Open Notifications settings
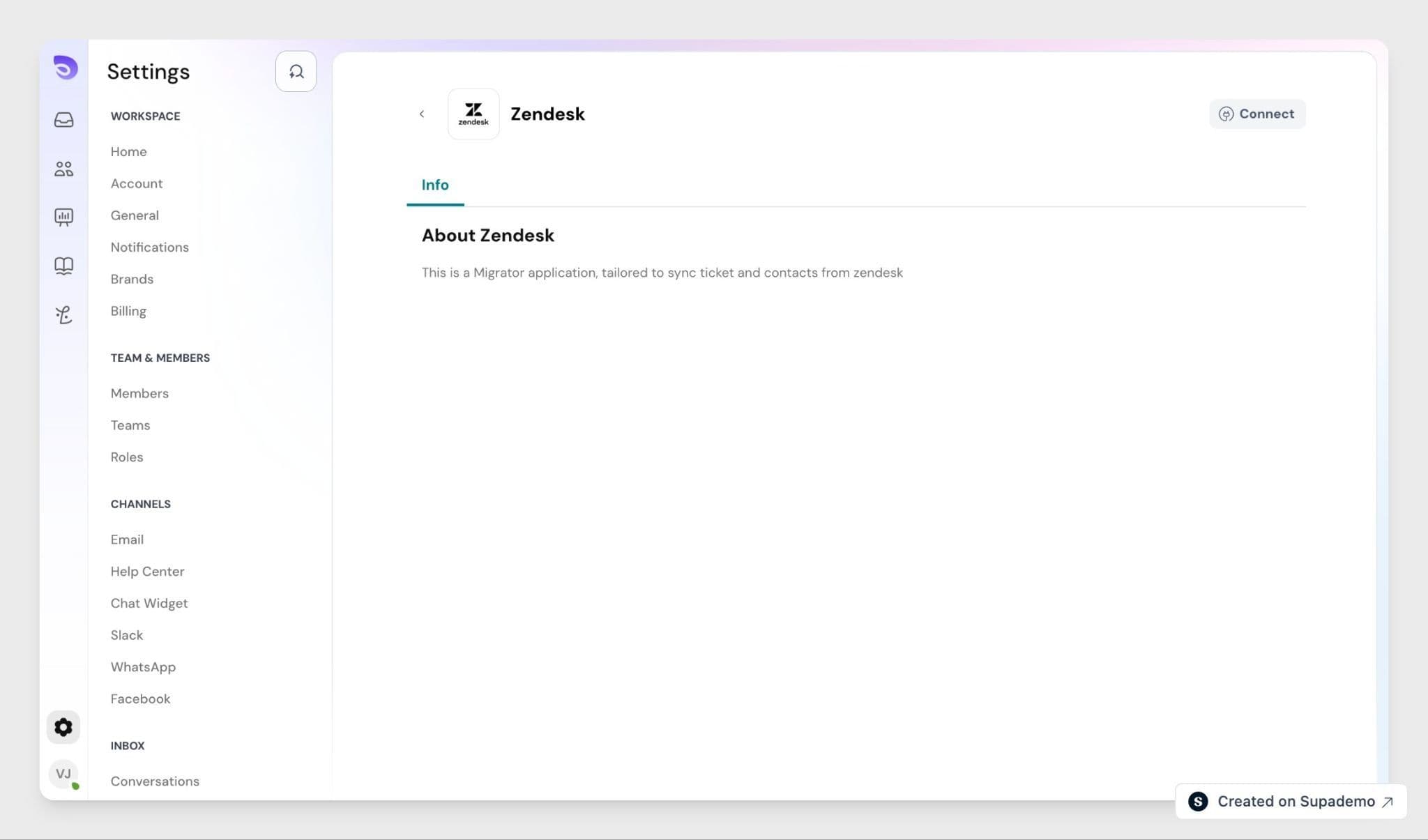The image size is (1428, 840). [150, 247]
